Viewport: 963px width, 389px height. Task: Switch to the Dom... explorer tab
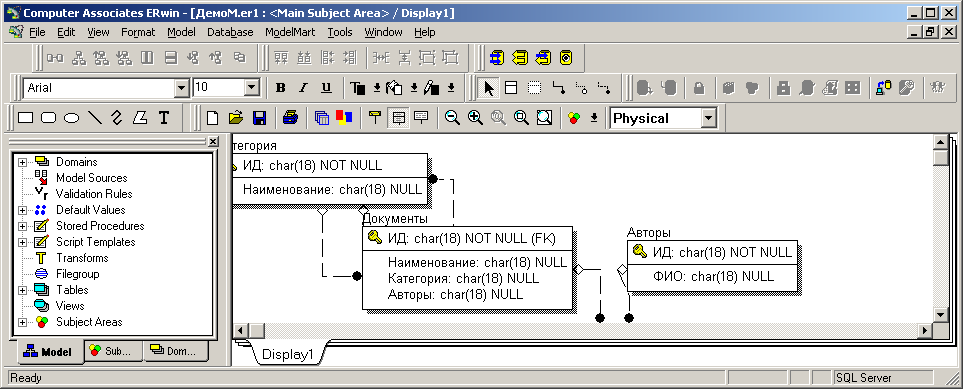coord(175,352)
